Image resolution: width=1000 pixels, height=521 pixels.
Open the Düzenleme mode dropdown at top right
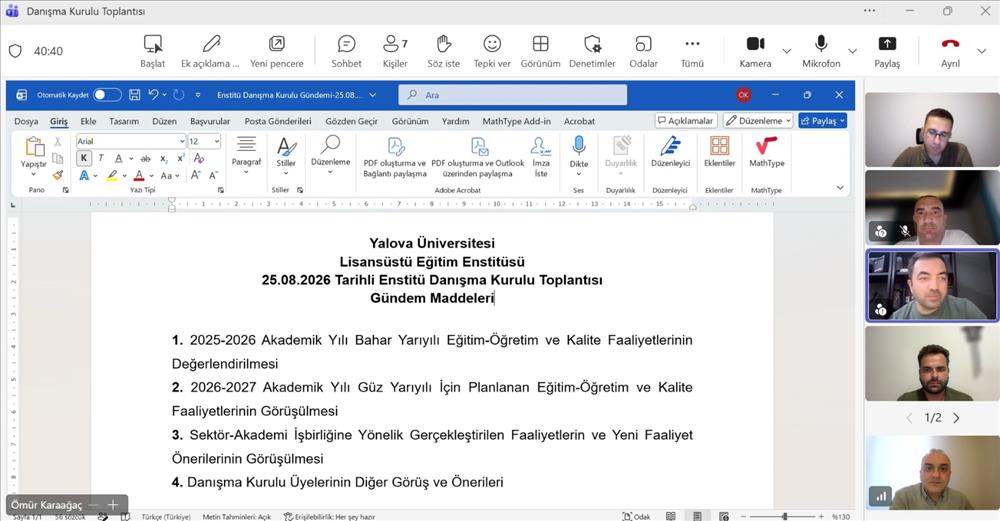tap(758, 121)
